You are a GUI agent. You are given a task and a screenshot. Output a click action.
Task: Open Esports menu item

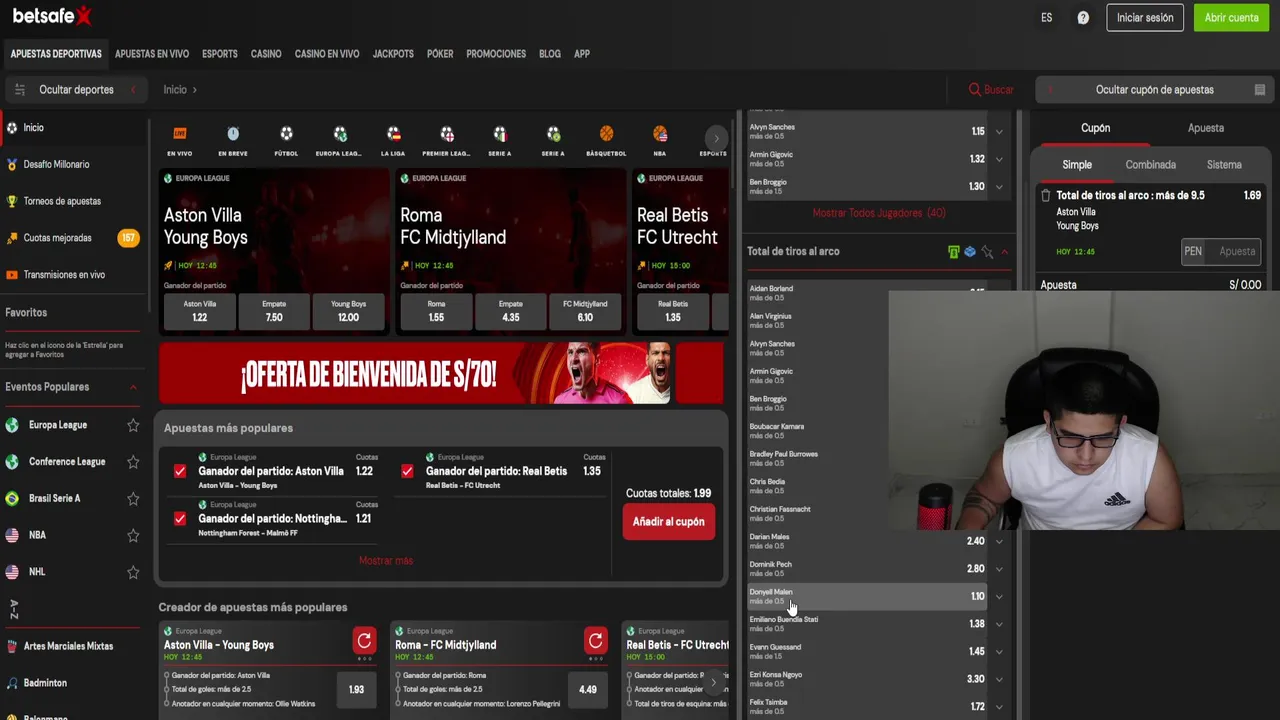coord(220,54)
